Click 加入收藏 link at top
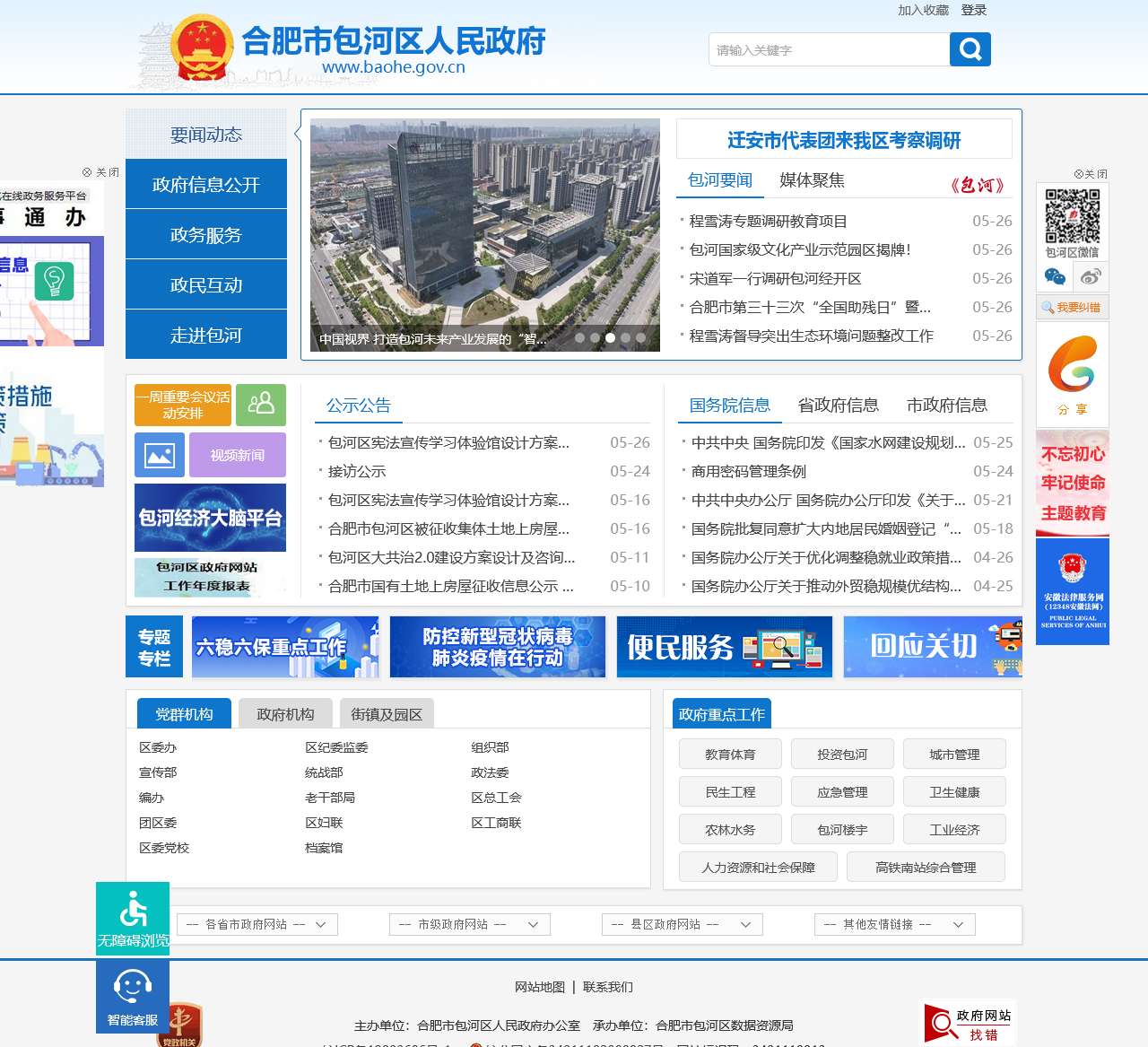1148x1047 pixels. (x=923, y=10)
